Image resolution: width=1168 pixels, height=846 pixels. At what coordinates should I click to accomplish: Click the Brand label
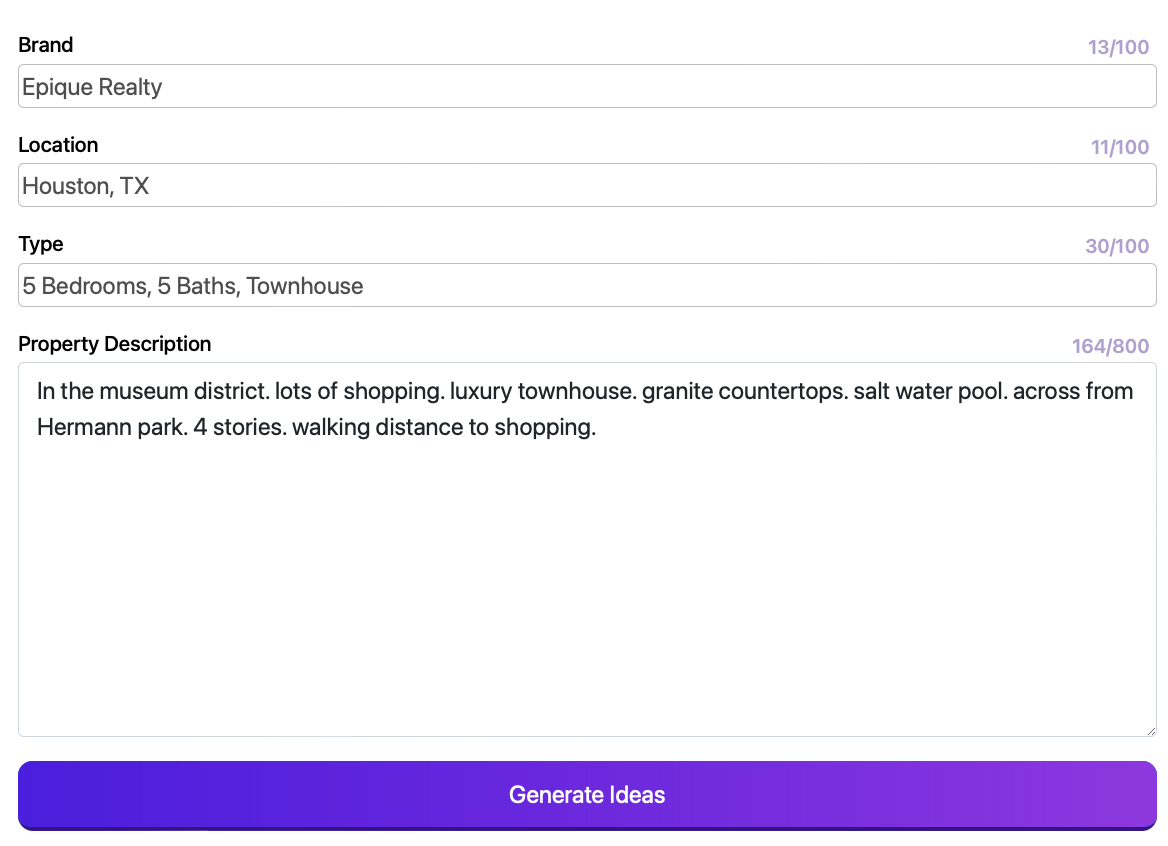(46, 45)
